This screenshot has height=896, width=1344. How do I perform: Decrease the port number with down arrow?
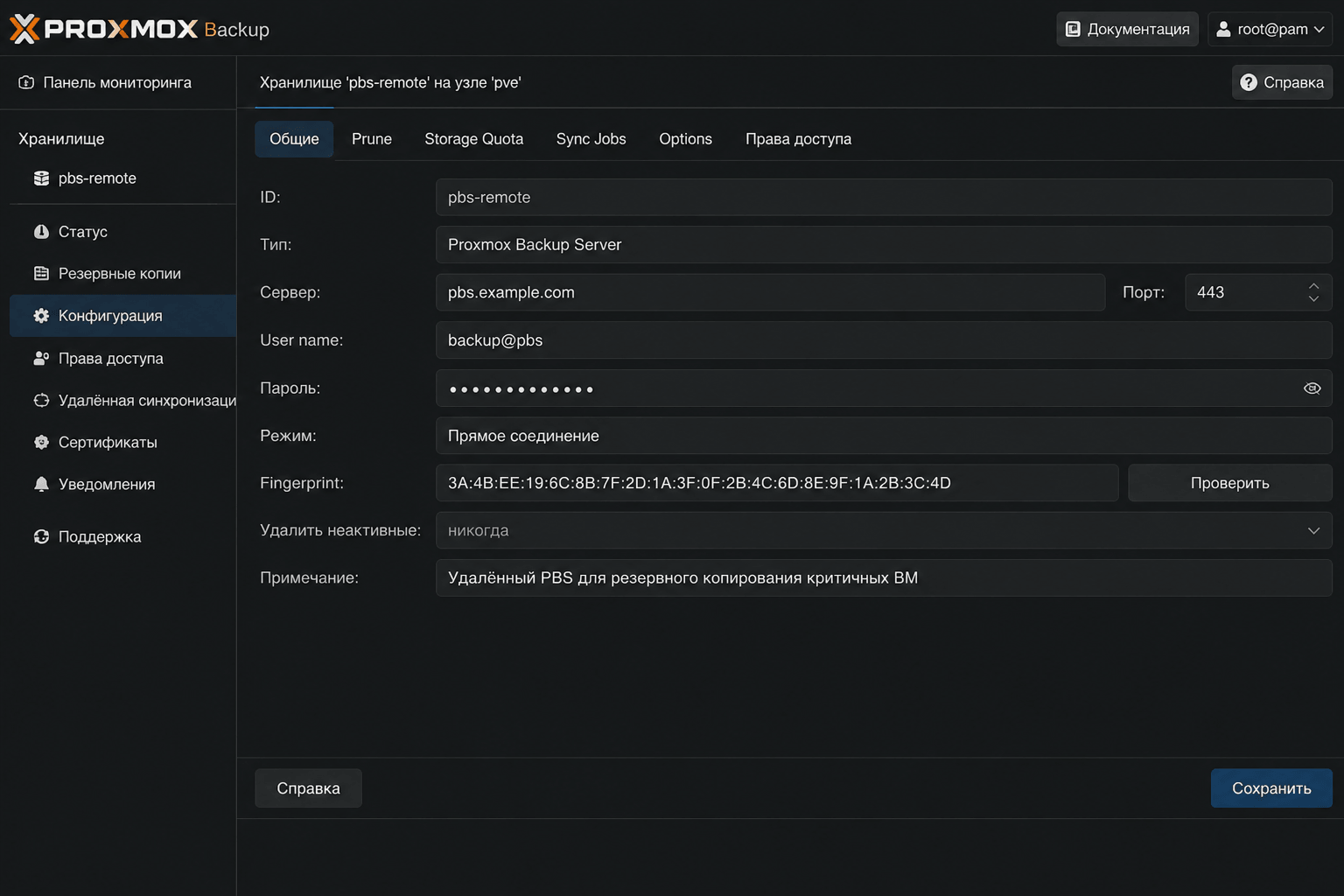(1313, 299)
